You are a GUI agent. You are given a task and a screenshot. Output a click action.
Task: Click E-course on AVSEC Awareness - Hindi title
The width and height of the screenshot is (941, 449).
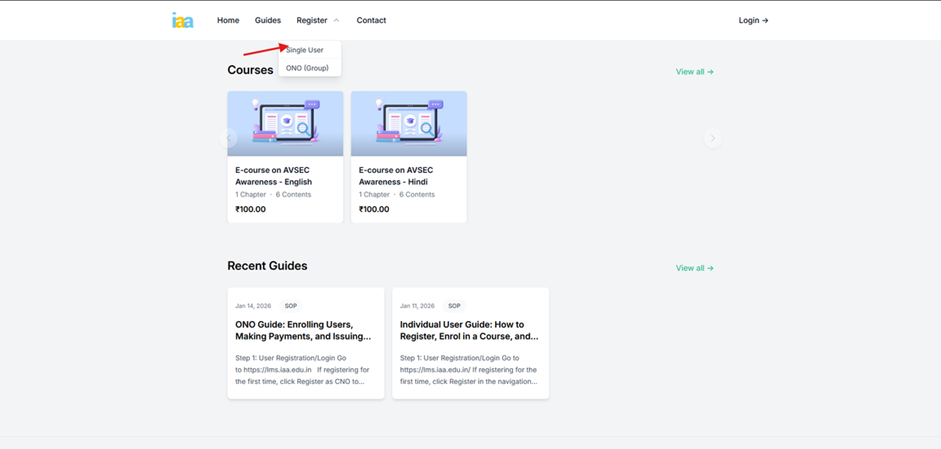click(x=396, y=176)
